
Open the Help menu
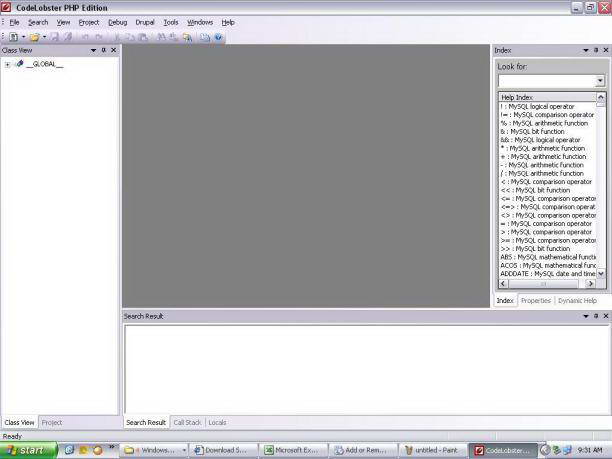[228, 22]
